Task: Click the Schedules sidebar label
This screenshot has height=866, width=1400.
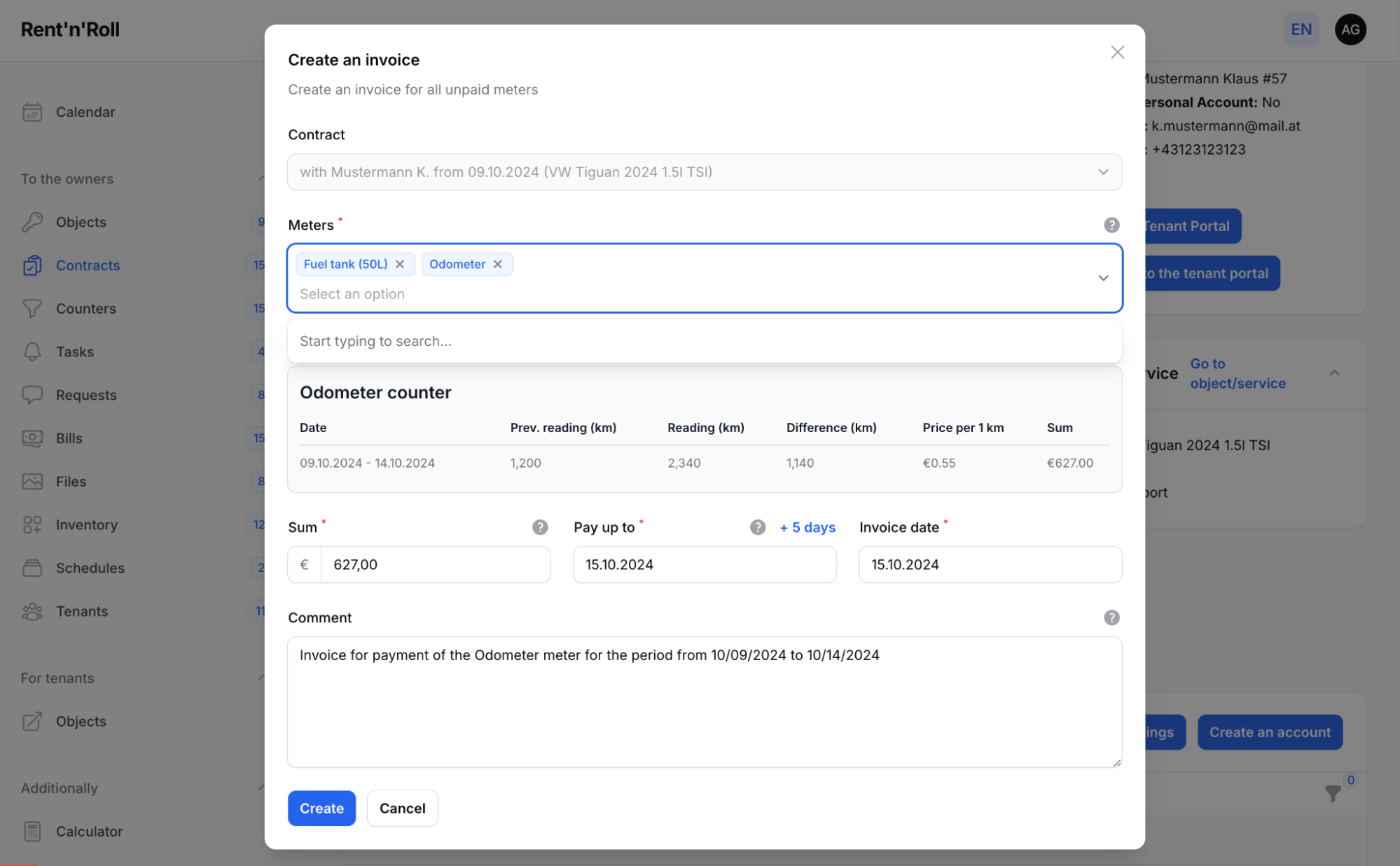Action: (x=90, y=568)
